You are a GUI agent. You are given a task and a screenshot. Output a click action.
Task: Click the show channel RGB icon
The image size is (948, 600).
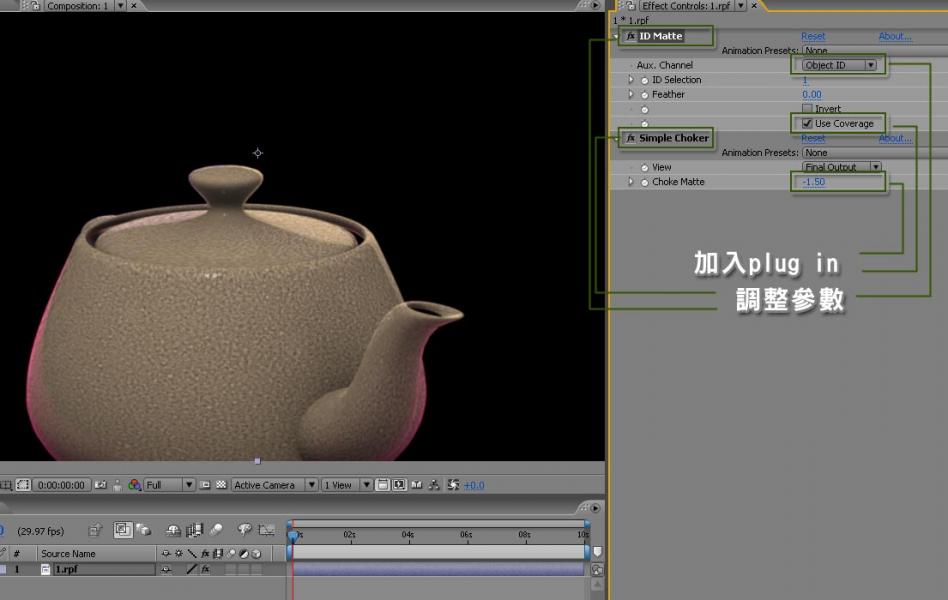[134, 485]
